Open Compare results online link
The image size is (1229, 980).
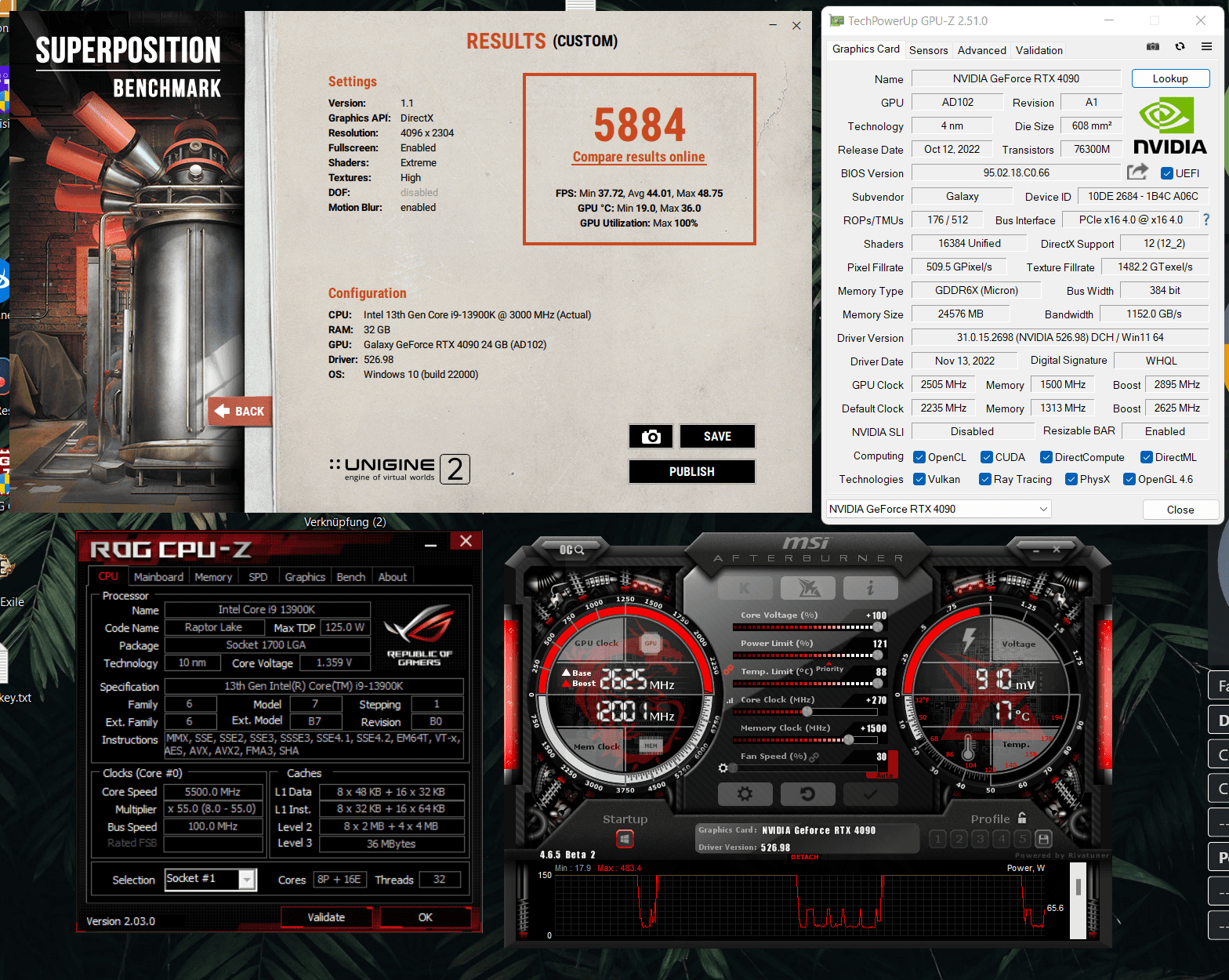point(639,157)
